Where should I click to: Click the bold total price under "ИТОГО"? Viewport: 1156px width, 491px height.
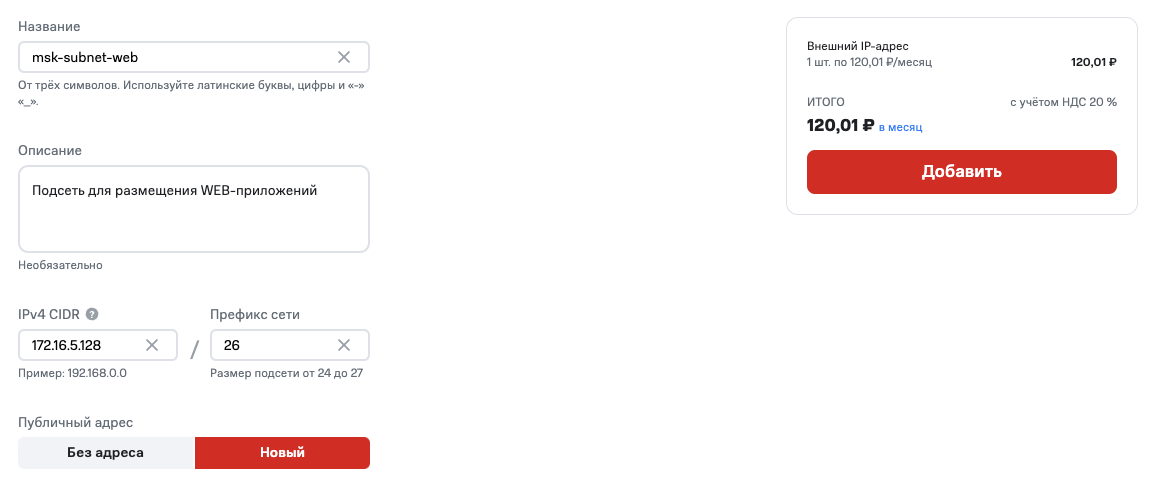tap(839, 126)
